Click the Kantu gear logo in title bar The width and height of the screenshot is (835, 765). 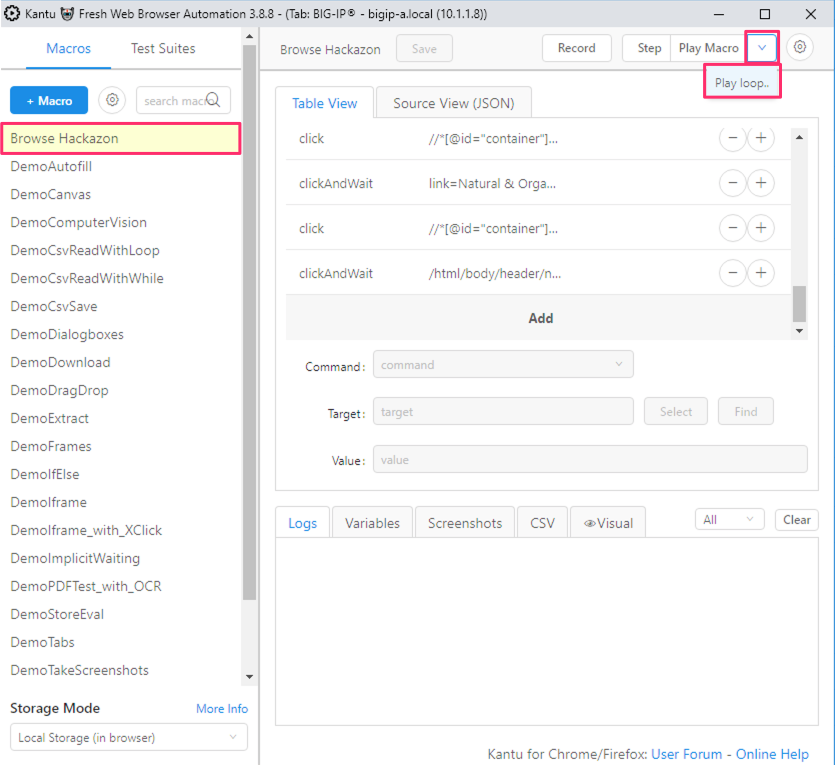[x=12, y=13]
